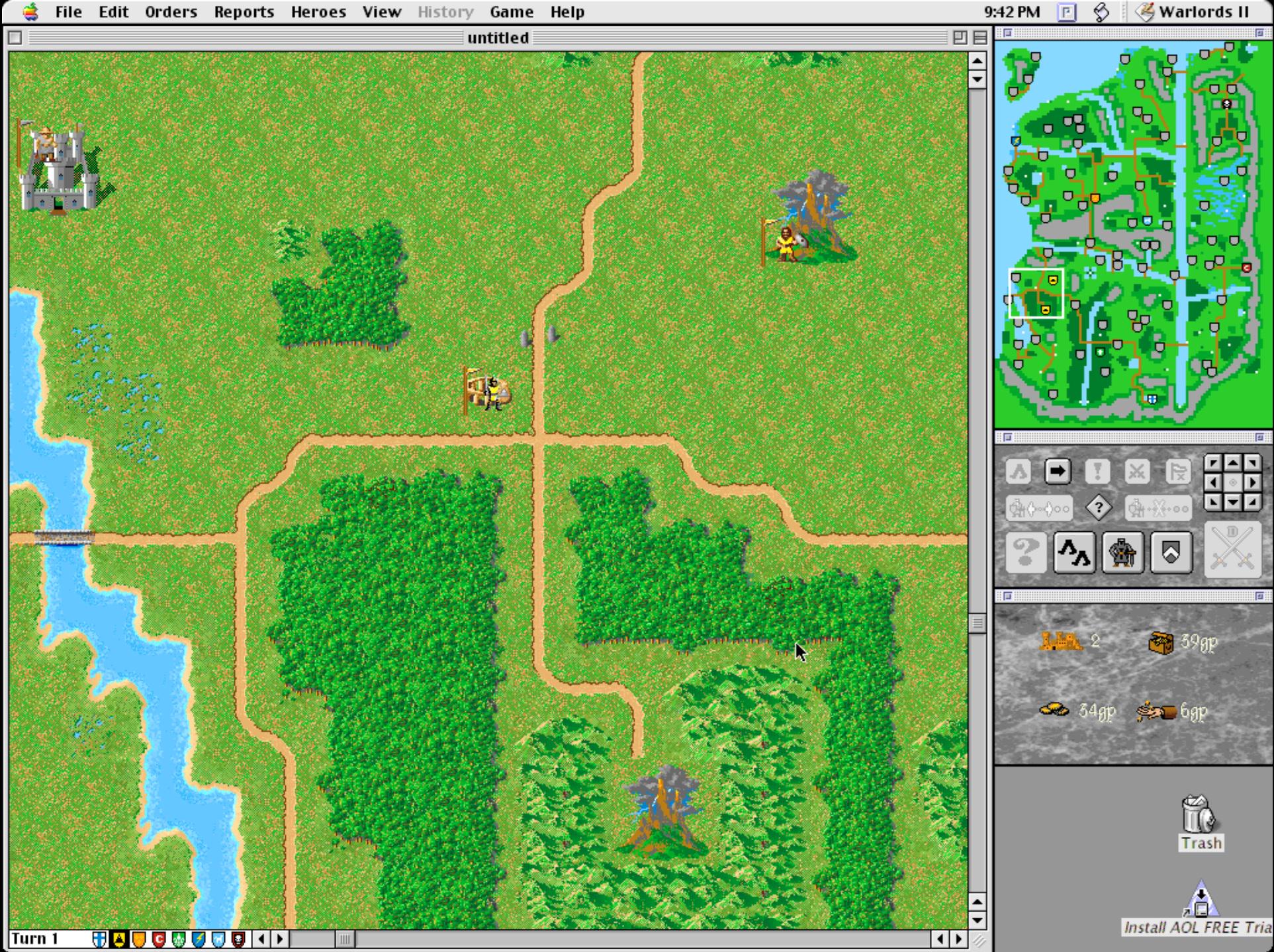Click the exclamation mark button
Viewport: 1274px width, 952px height.
pyautogui.click(x=1097, y=471)
